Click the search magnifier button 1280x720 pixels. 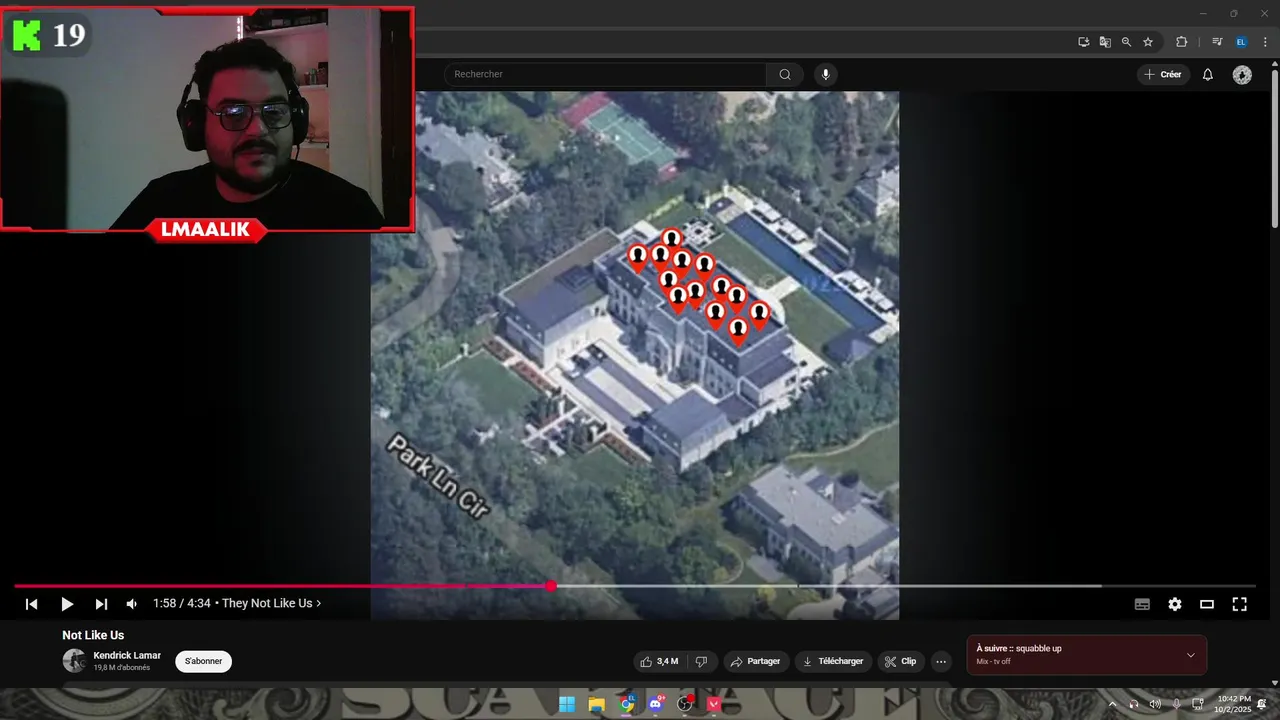[785, 74]
